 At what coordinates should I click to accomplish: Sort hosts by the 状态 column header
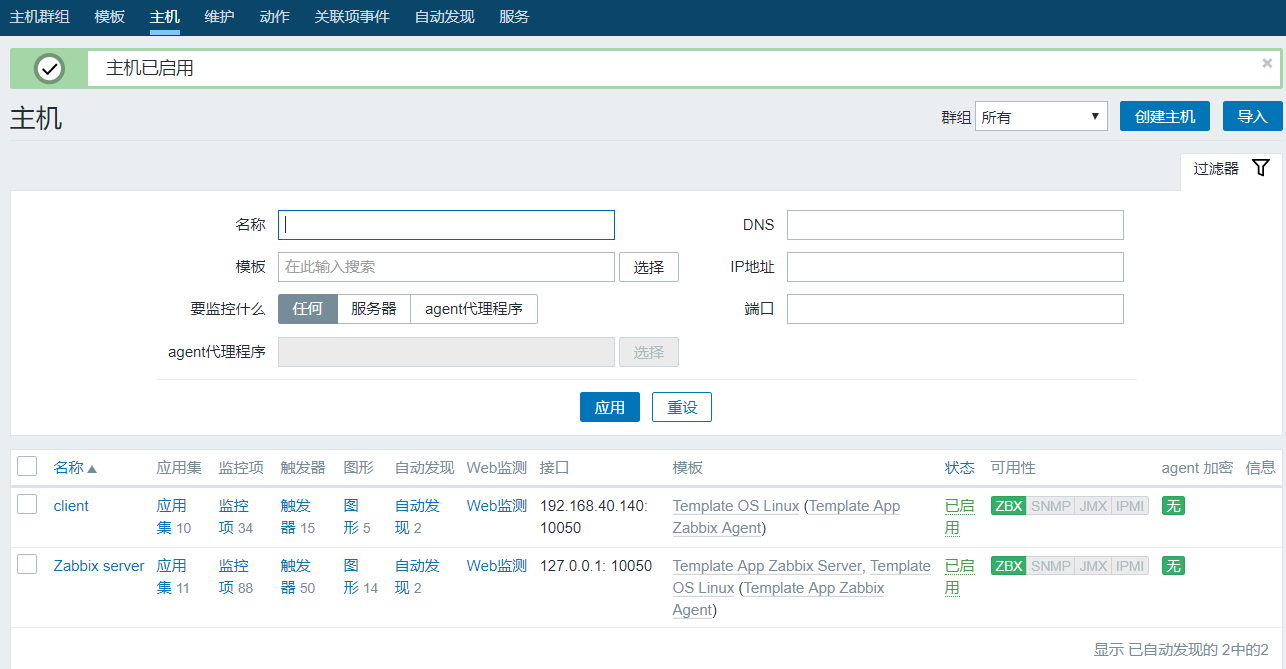click(x=960, y=467)
